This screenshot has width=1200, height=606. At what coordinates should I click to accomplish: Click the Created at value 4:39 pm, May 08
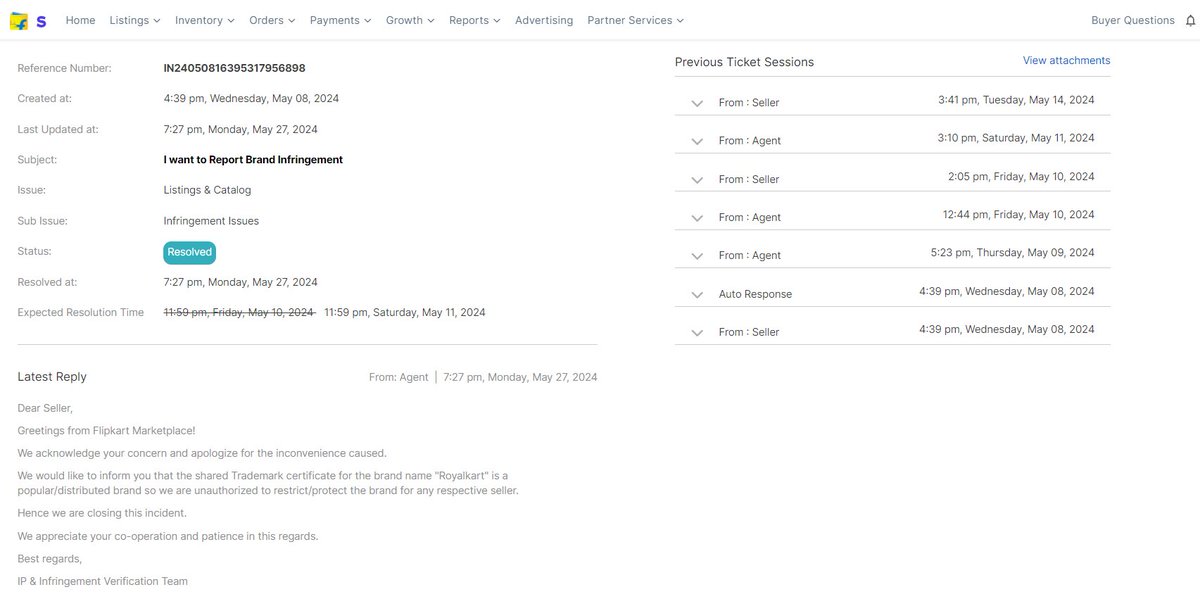[251, 98]
